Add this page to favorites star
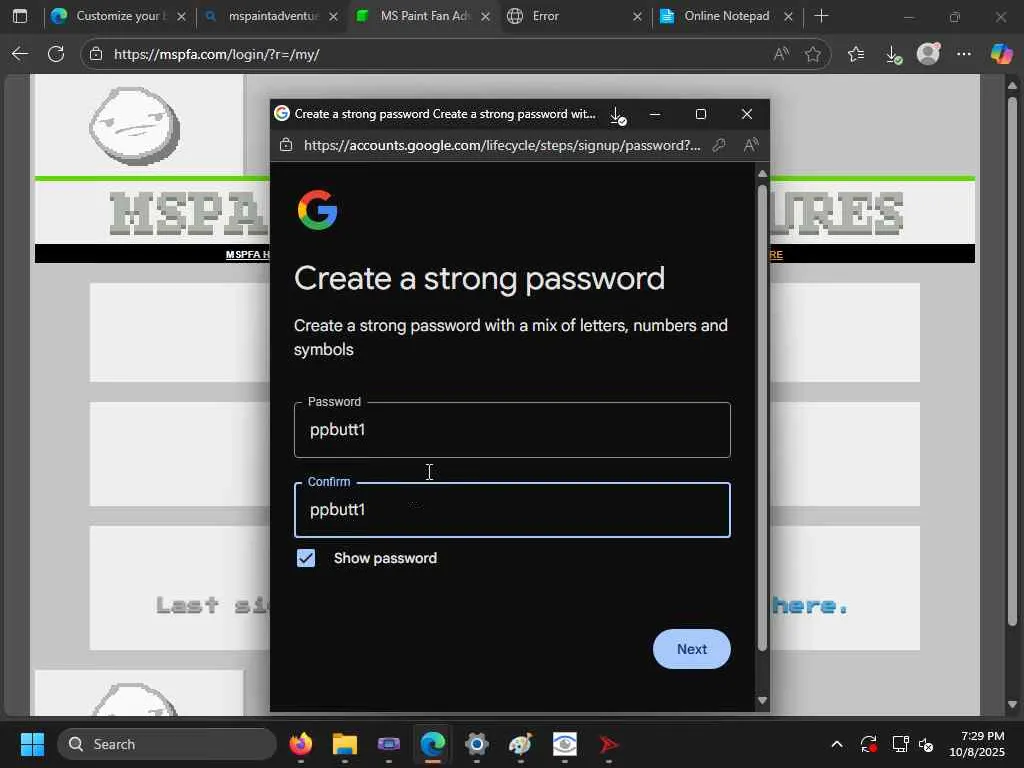The height and width of the screenshot is (768, 1024). pyautogui.click(x=812, y=54)
